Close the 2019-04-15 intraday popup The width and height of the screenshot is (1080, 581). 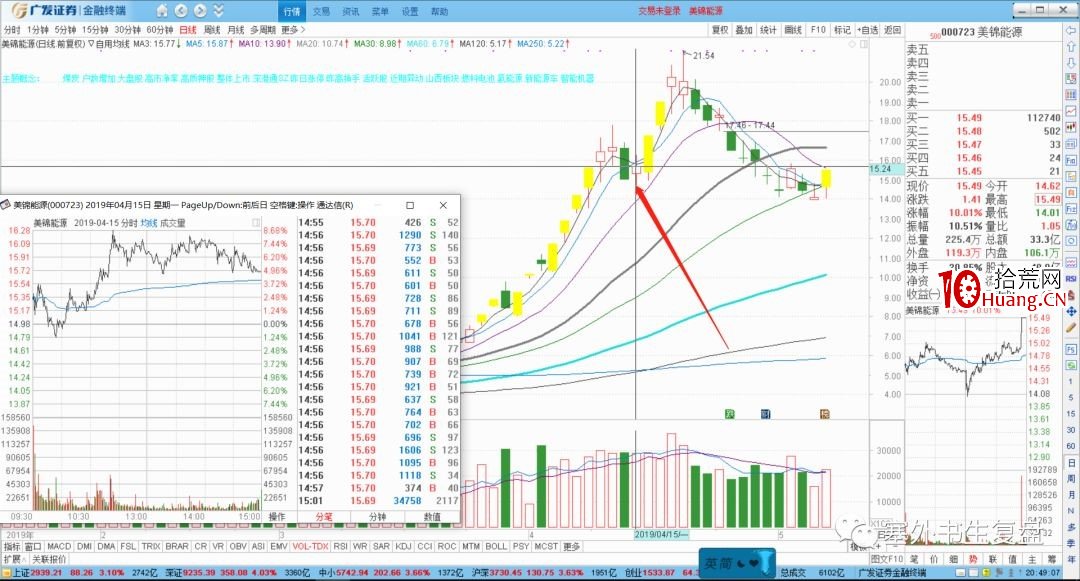pos(443,205)
